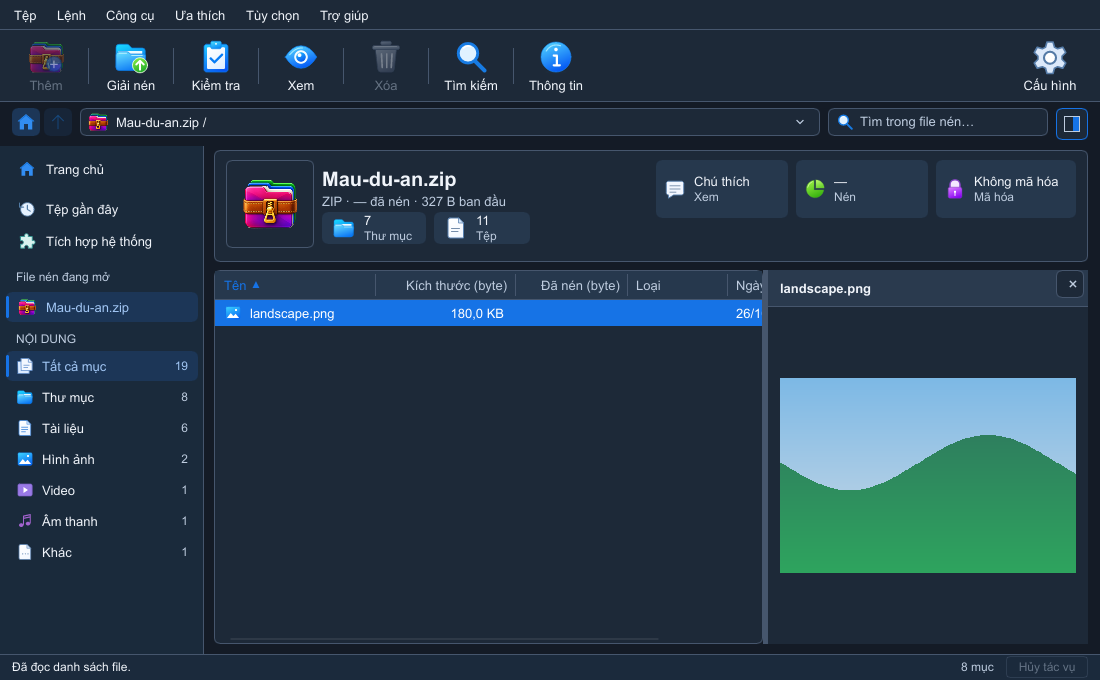Click the horizontal scrollbar of file list
Screen dimensions: 1100x680
444,639
